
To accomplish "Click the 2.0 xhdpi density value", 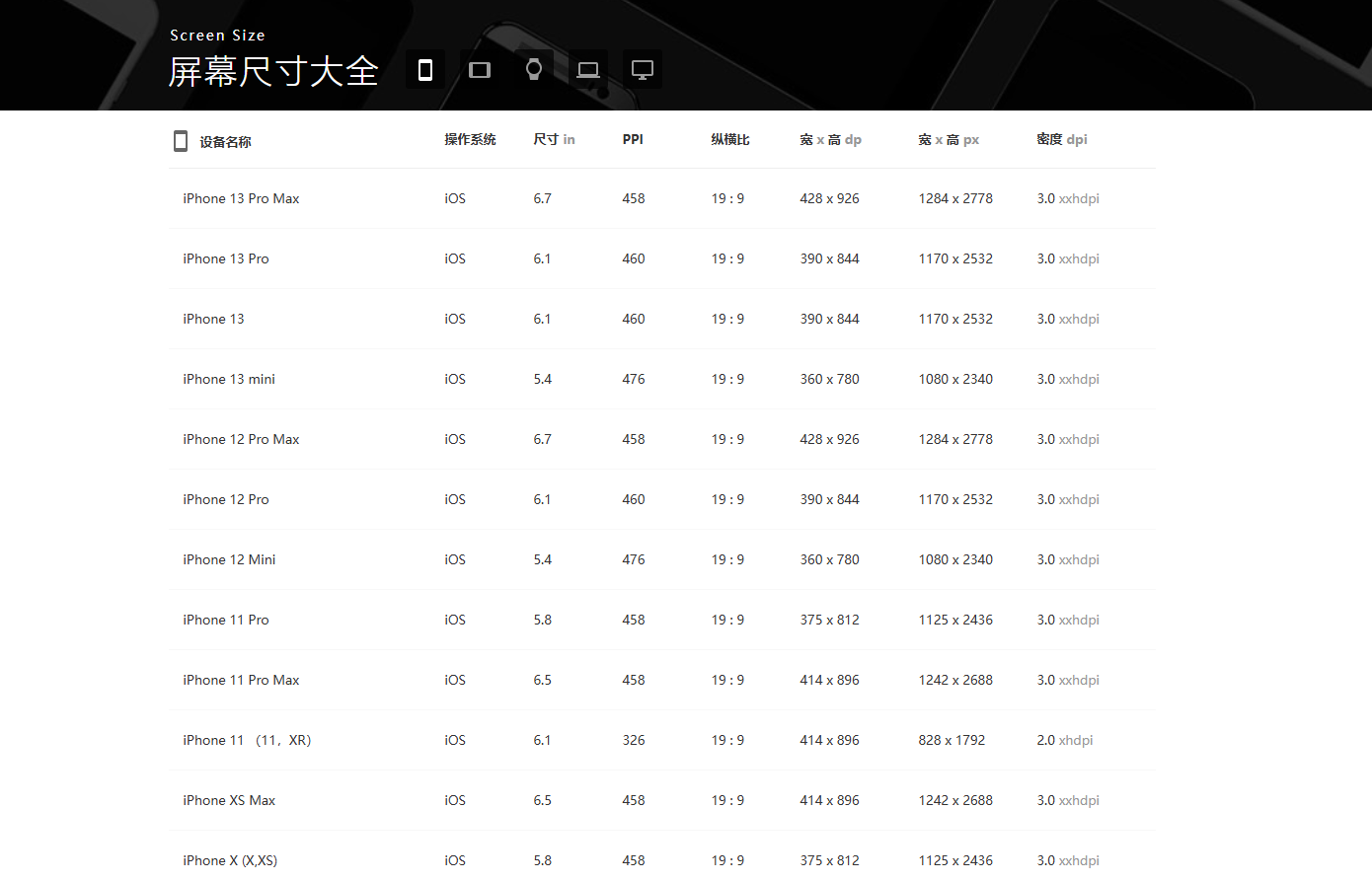I will click(1065, 740).
